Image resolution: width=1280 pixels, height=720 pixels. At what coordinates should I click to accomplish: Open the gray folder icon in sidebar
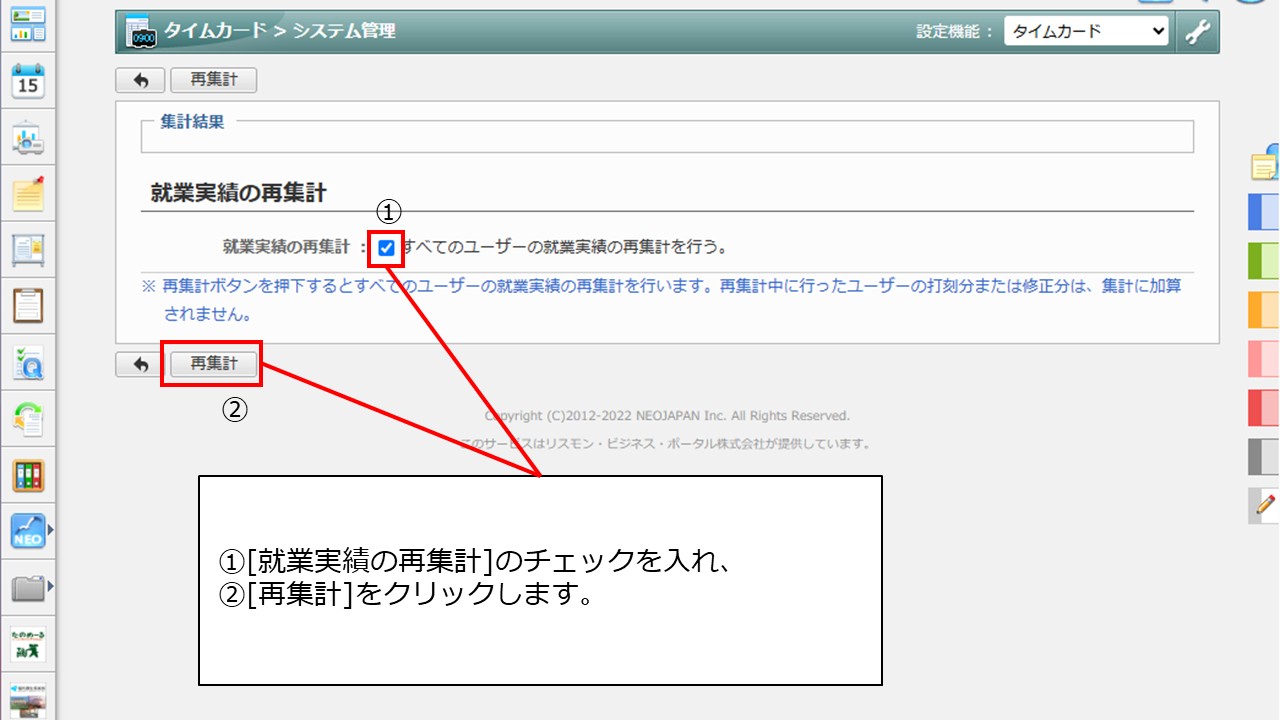click(x=28, y=588)
